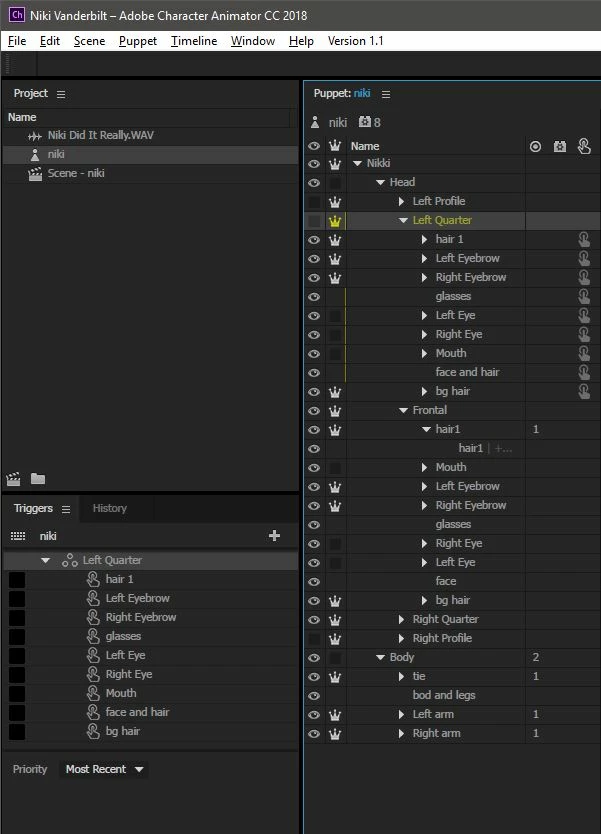Click the add tag placeholder next to hair1
Viewport: 601px width, 834px height.
point(503,449)
